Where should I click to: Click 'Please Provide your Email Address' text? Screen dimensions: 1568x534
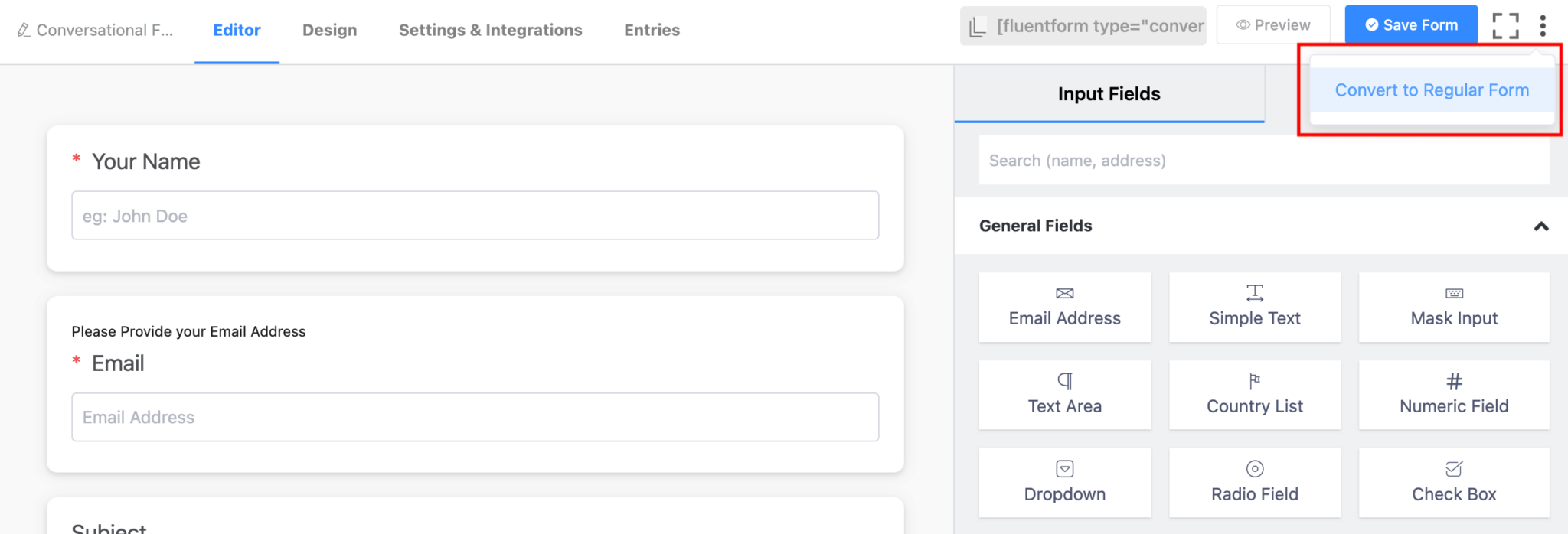tap(188, 331)
